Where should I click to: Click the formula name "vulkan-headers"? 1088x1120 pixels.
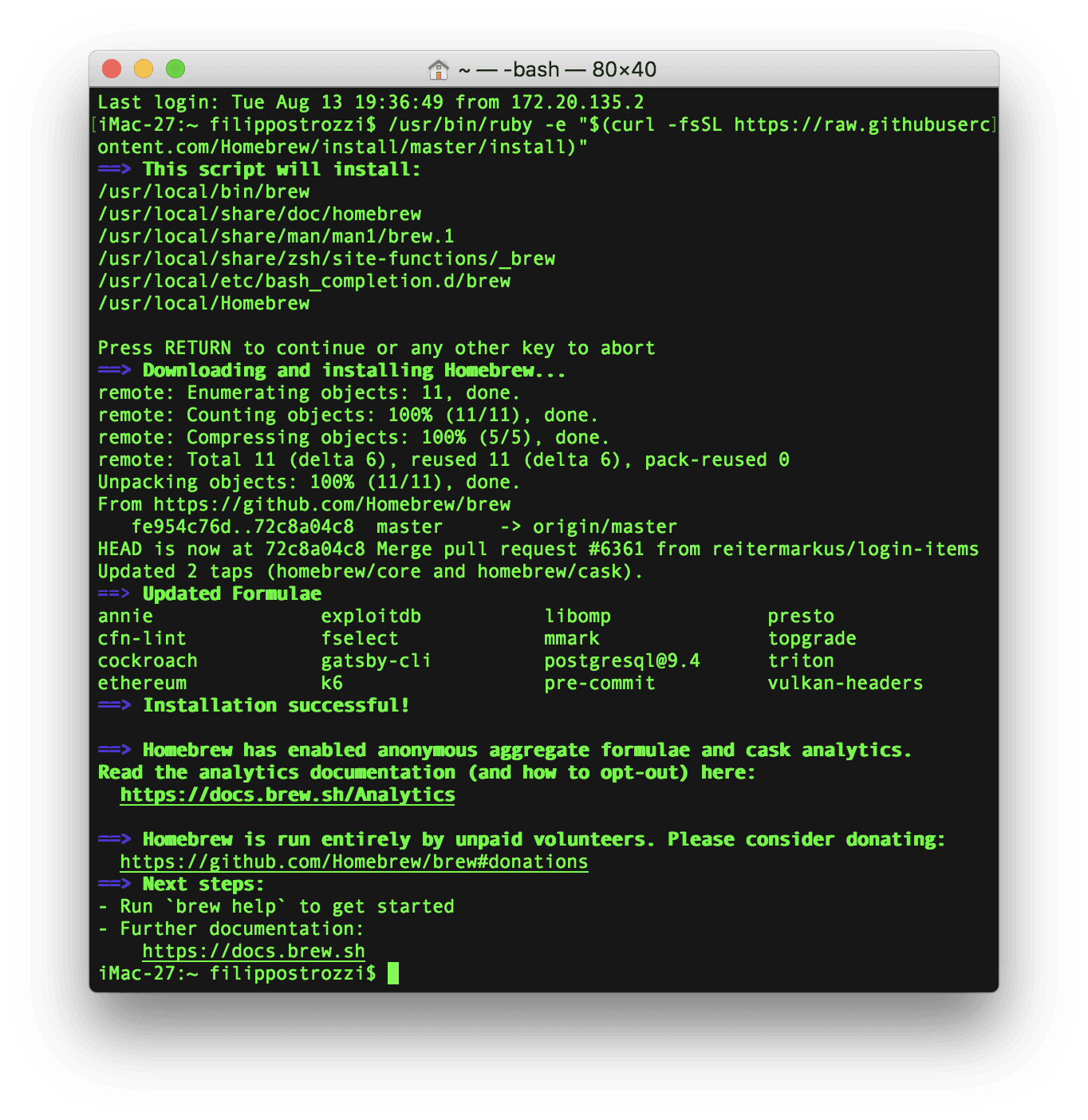point(846,684)
